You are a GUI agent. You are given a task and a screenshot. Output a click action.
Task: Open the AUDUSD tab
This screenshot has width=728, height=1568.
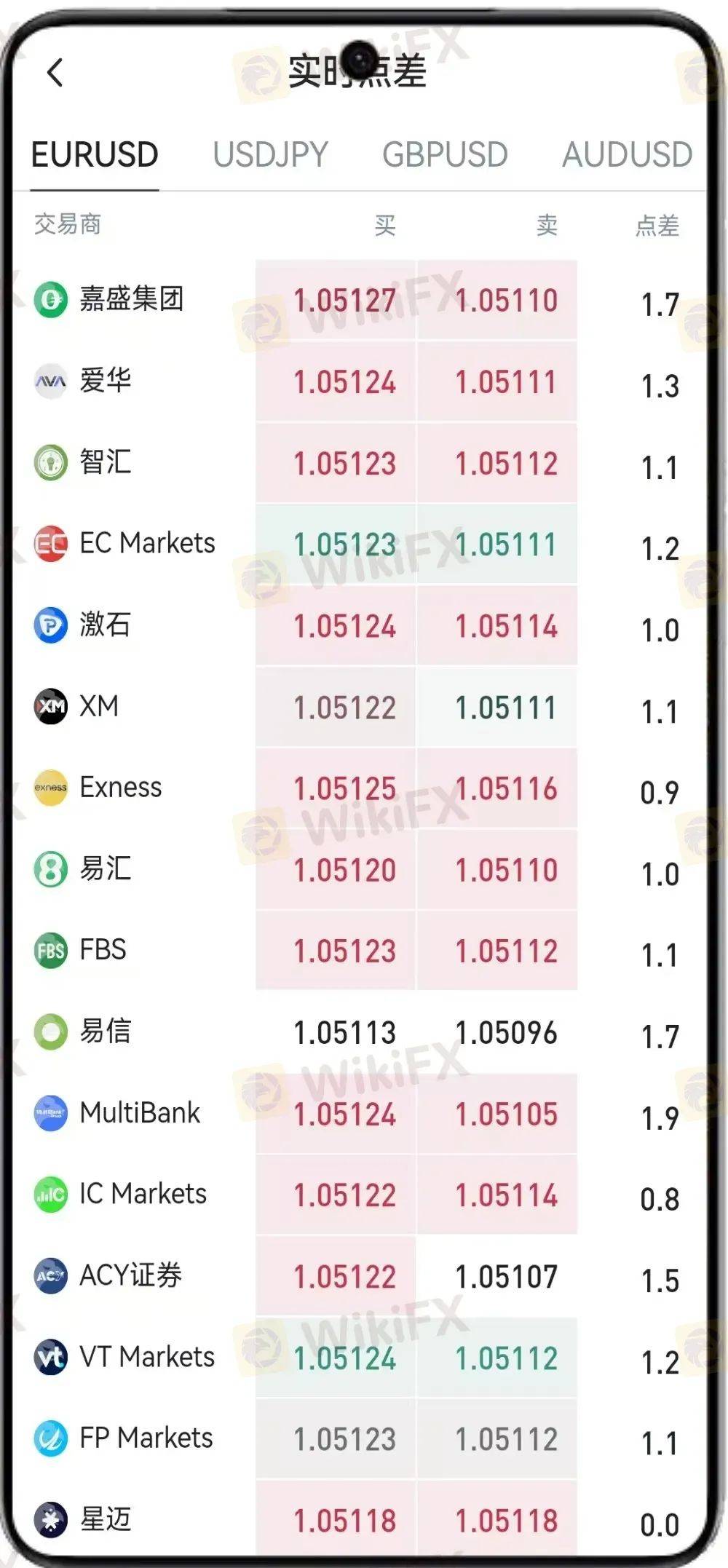point(627,155)
